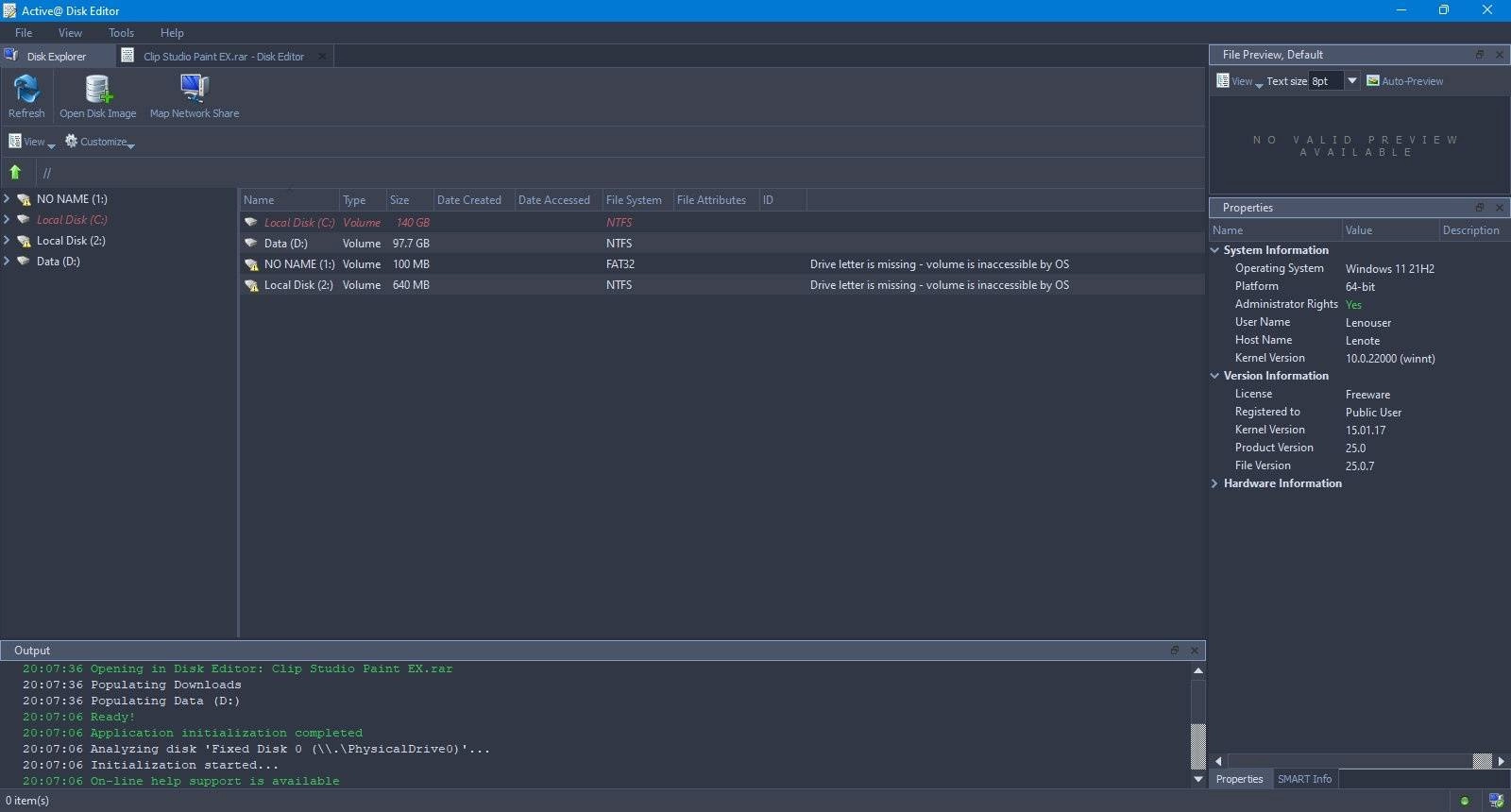Open the File menu
The width and height of the screenshot is (1511, 812).
point(24,33)
